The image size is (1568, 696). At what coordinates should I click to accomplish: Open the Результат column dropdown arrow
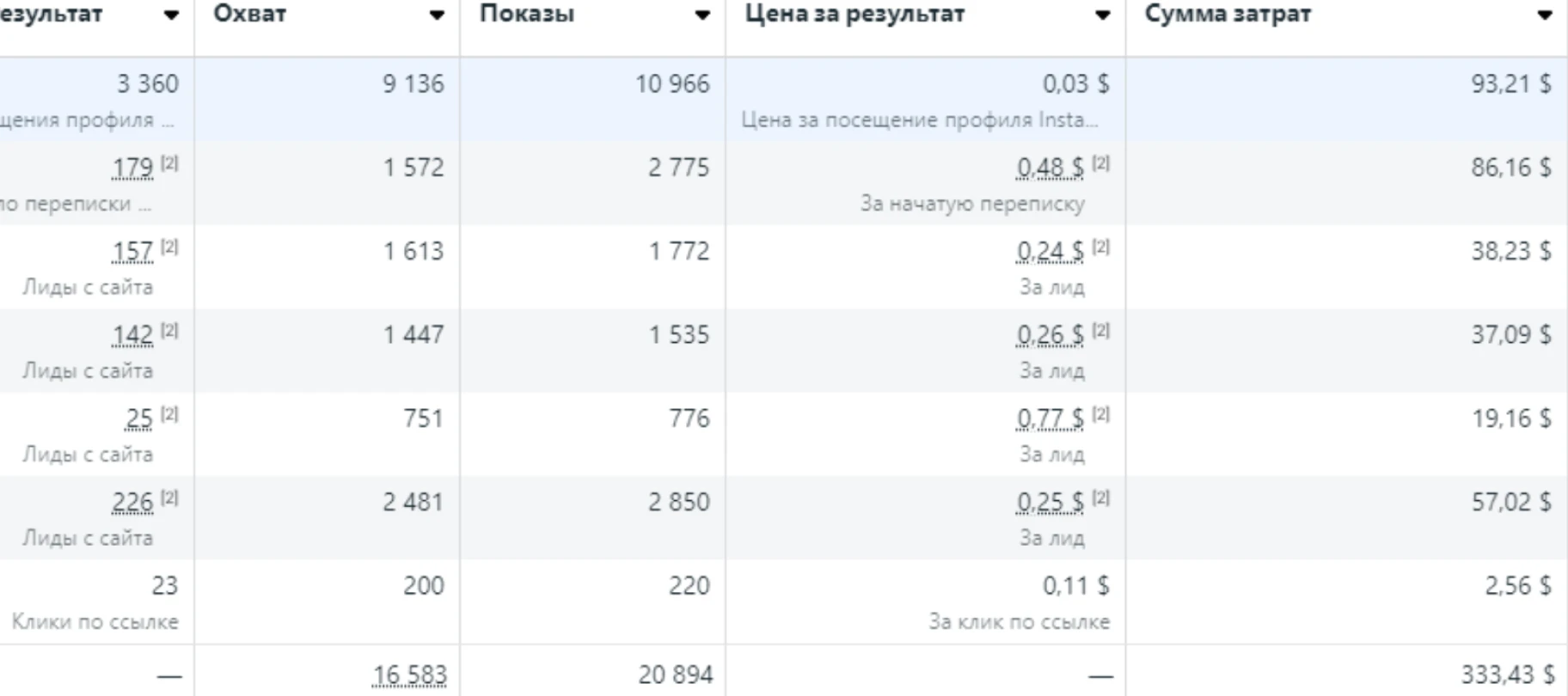pyautogui.click(x=171, y=15)
